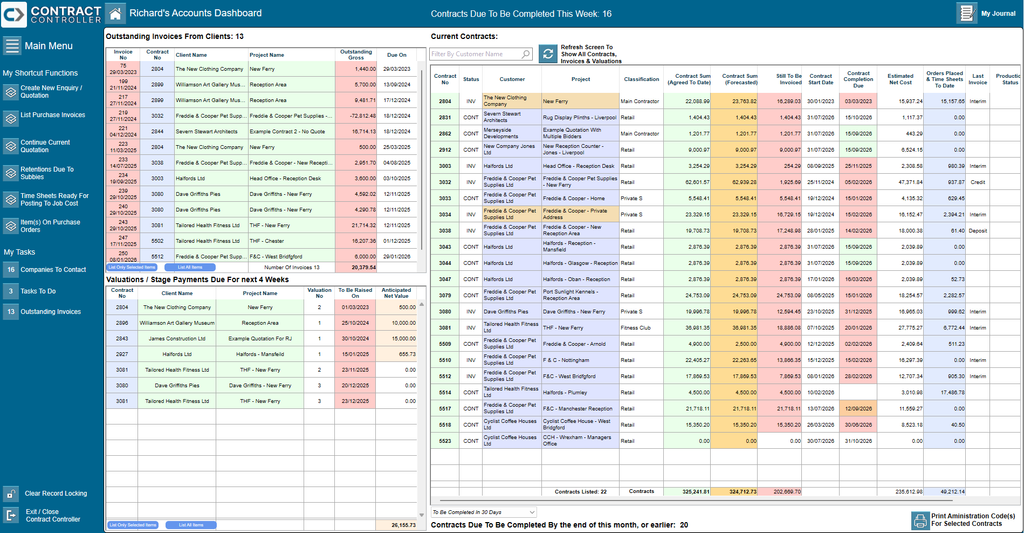Screen dimensions: 1024x533
Task: Open the Main Menu hamburger icon
Action: coord(11,46)
